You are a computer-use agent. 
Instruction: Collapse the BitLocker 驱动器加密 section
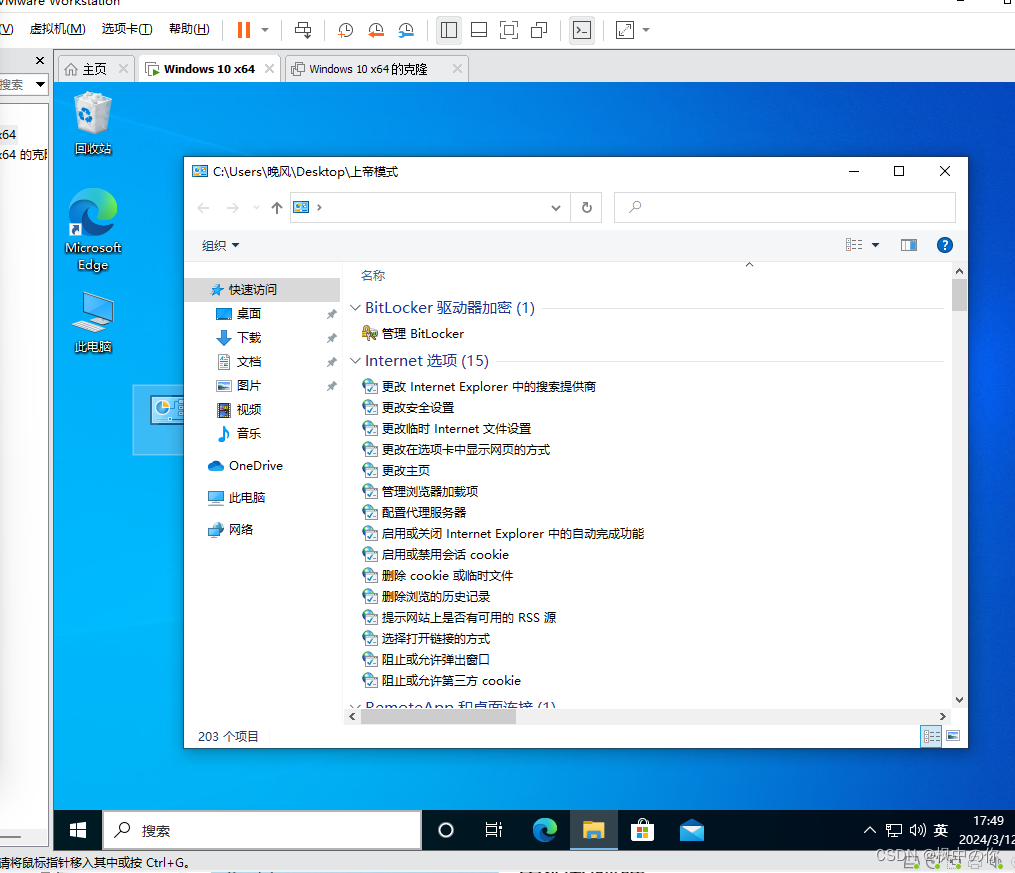pyautogui.click(x=356, y=307)
